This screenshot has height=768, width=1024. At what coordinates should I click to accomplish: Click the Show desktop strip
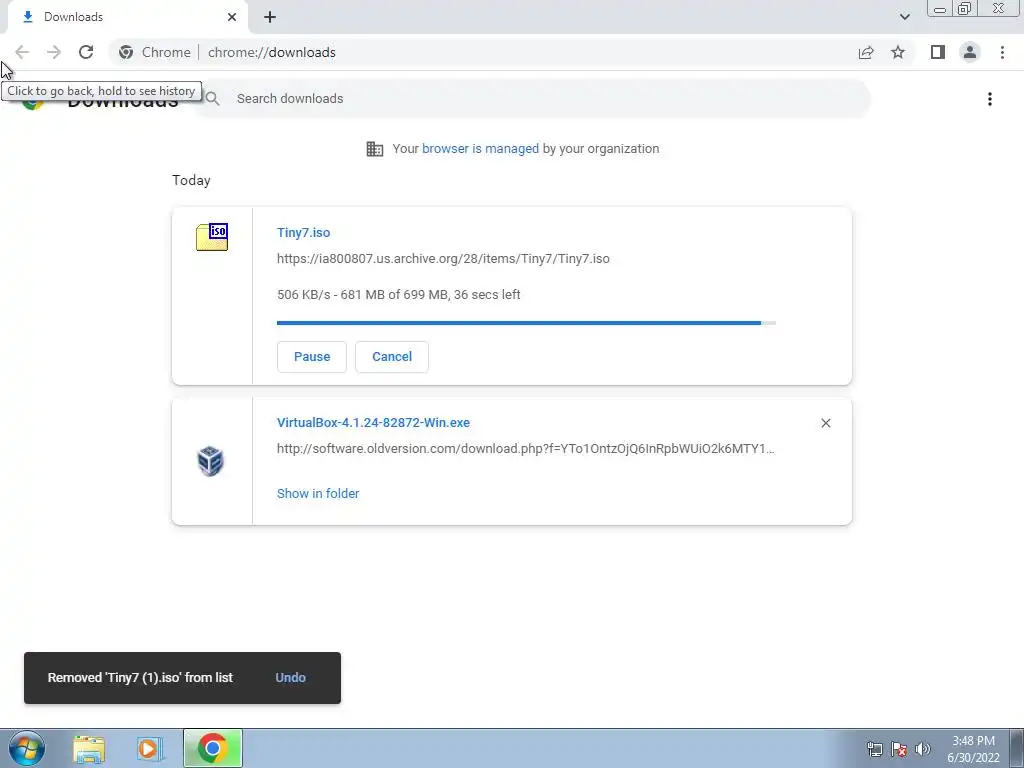coord(1017,748)
